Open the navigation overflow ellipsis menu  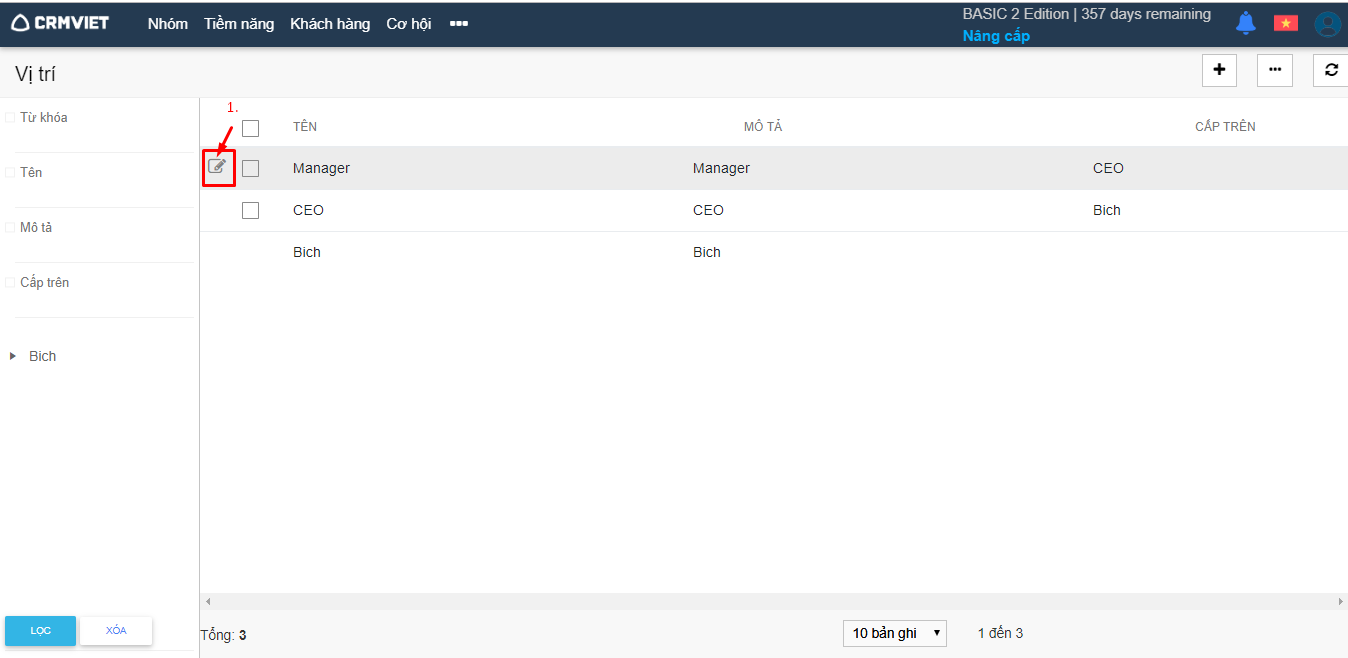point(459,24)
